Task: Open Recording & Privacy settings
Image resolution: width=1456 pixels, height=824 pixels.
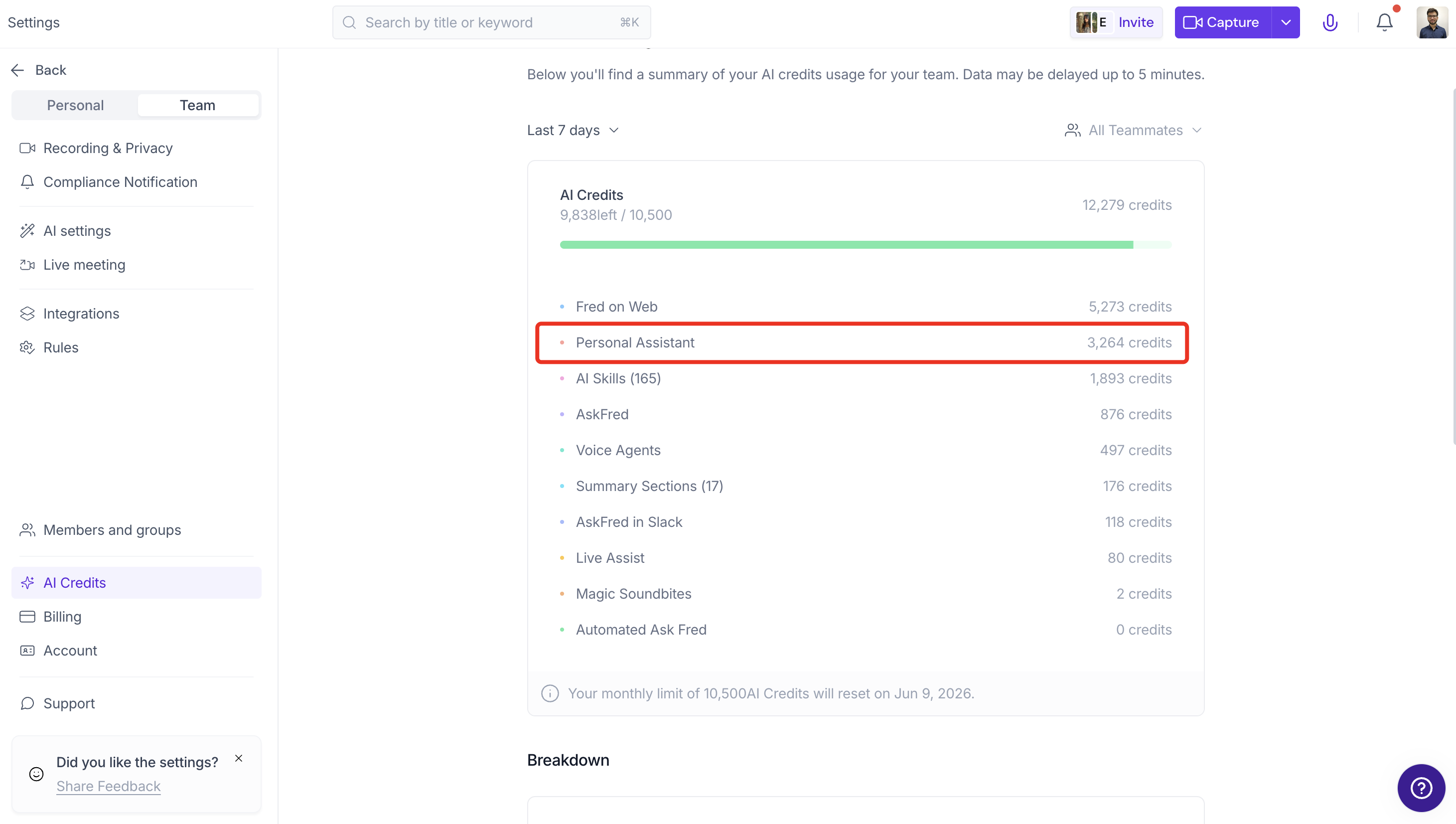Action: coord(136,148)
